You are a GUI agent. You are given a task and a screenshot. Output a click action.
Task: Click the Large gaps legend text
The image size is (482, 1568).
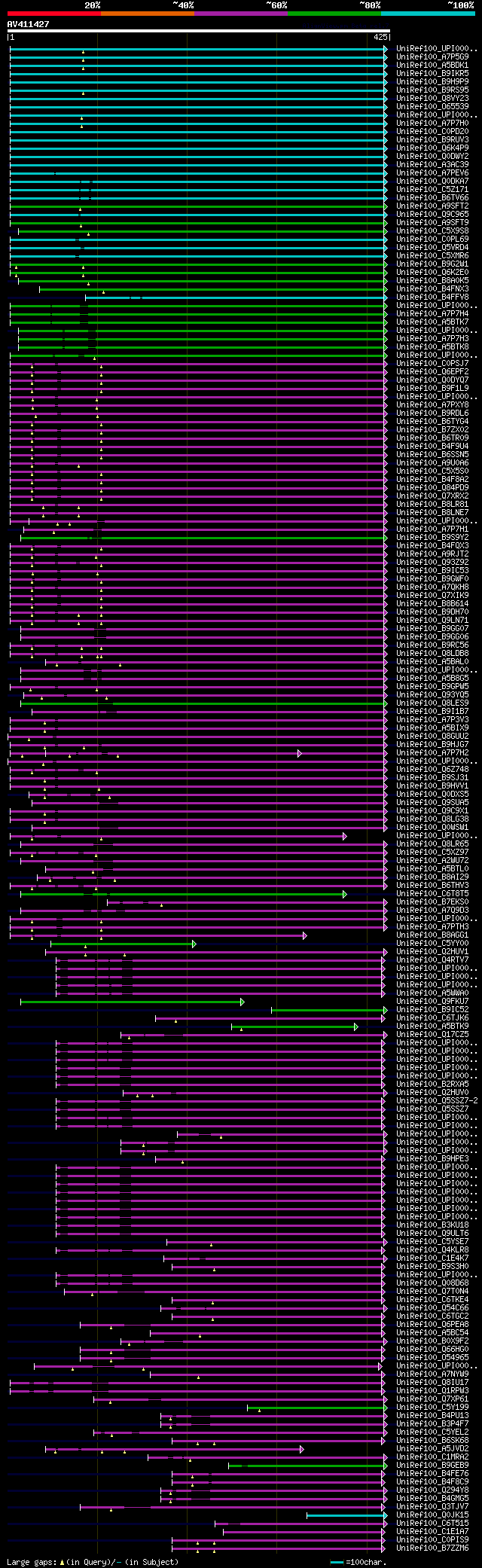coord(93,1562)
